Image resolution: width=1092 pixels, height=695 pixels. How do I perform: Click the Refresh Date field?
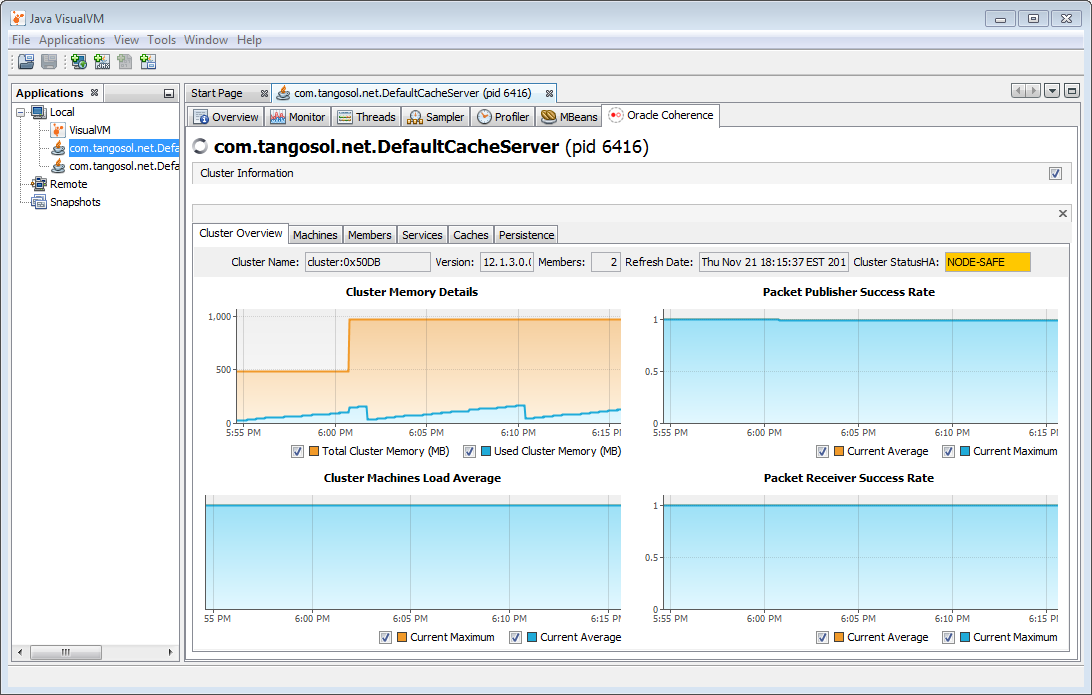tap(774, 262)
